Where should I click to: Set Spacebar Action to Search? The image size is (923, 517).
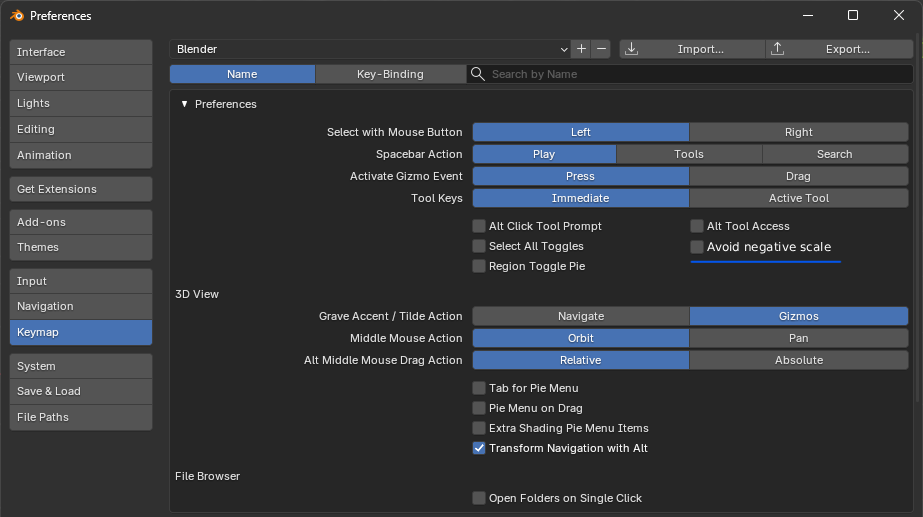coord(835,154)
